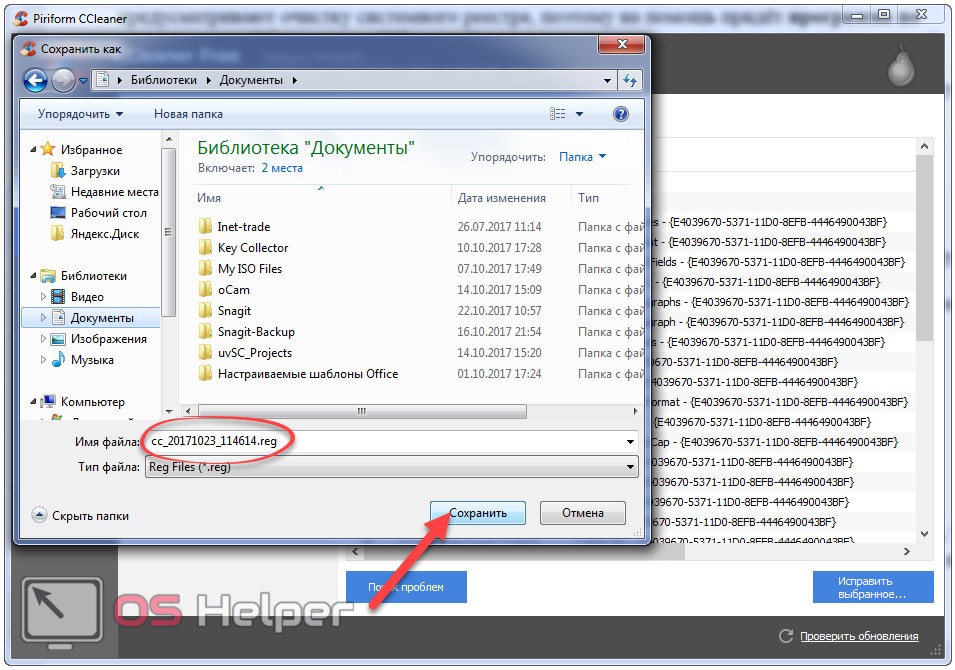Click the Отмена button
Image resolution: width=955 pixels, height=670 pixels.
pos(582,513)
